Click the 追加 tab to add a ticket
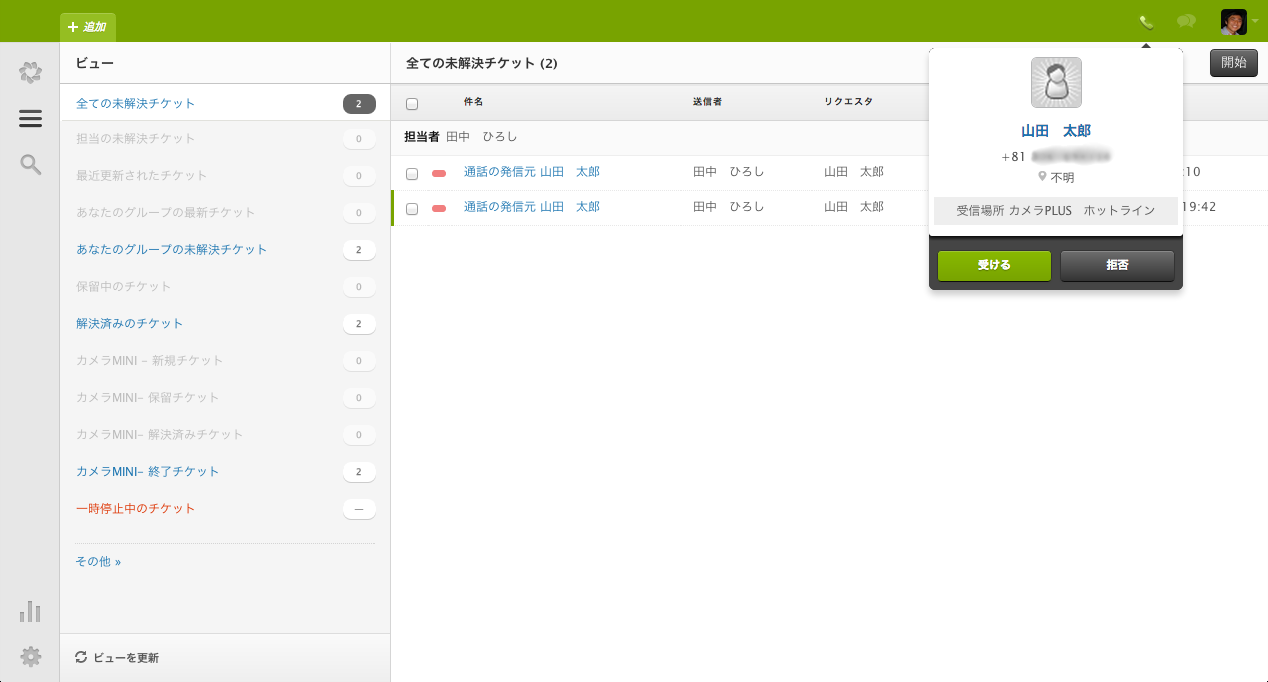The width and height of the screenshot is (1268, 682). coord(88,27)
